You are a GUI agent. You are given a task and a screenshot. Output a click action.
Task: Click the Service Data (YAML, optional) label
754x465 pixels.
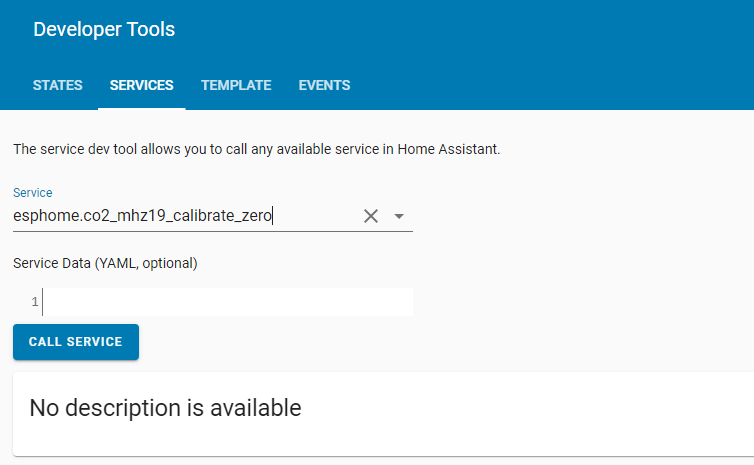[105, 264]
